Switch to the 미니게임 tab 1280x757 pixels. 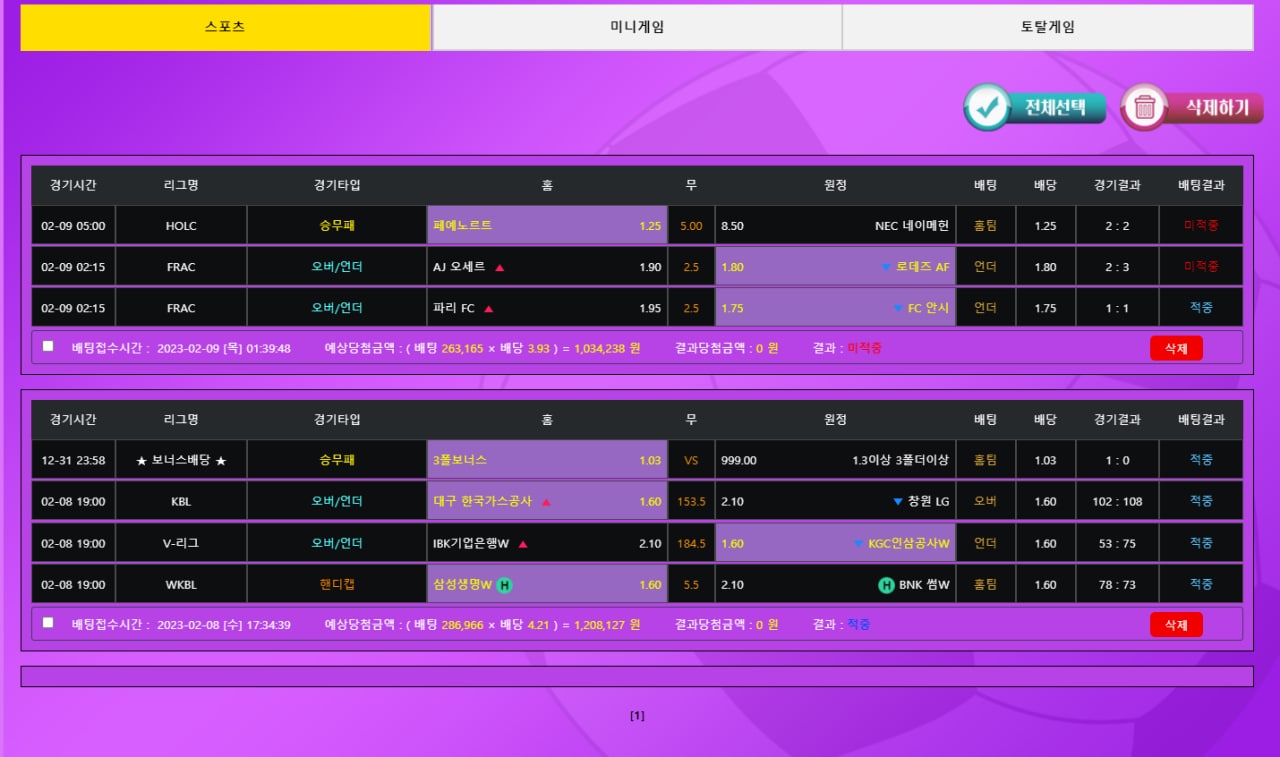pos(637,28)
